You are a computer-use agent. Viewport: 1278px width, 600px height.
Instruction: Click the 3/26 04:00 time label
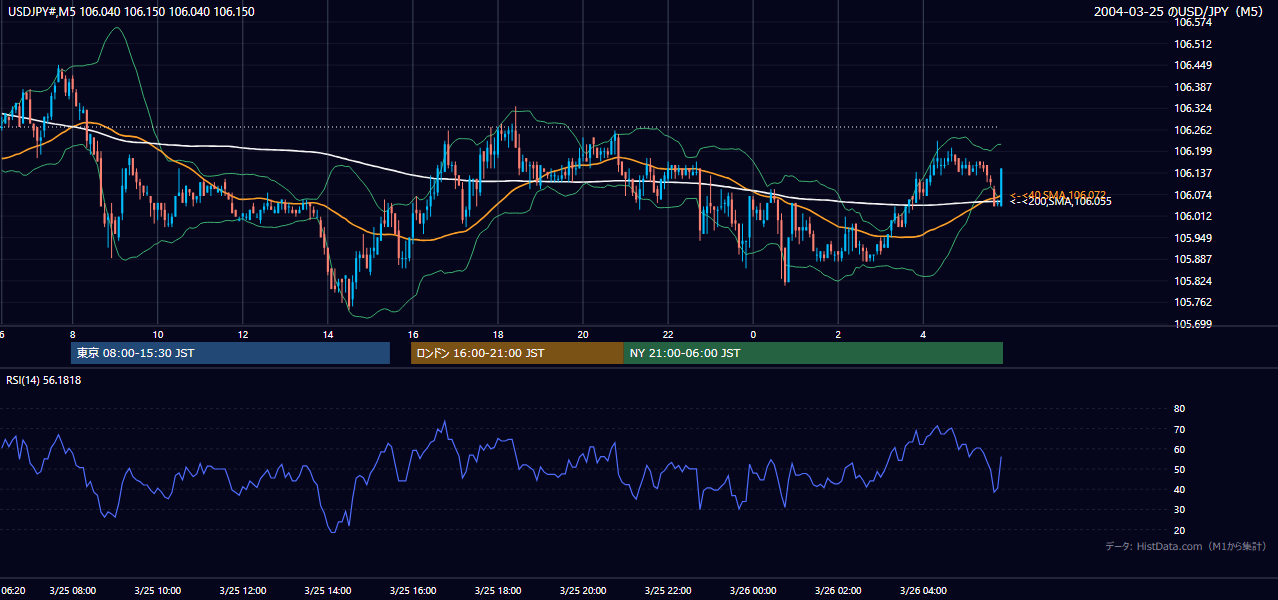(x=923, y=591)
